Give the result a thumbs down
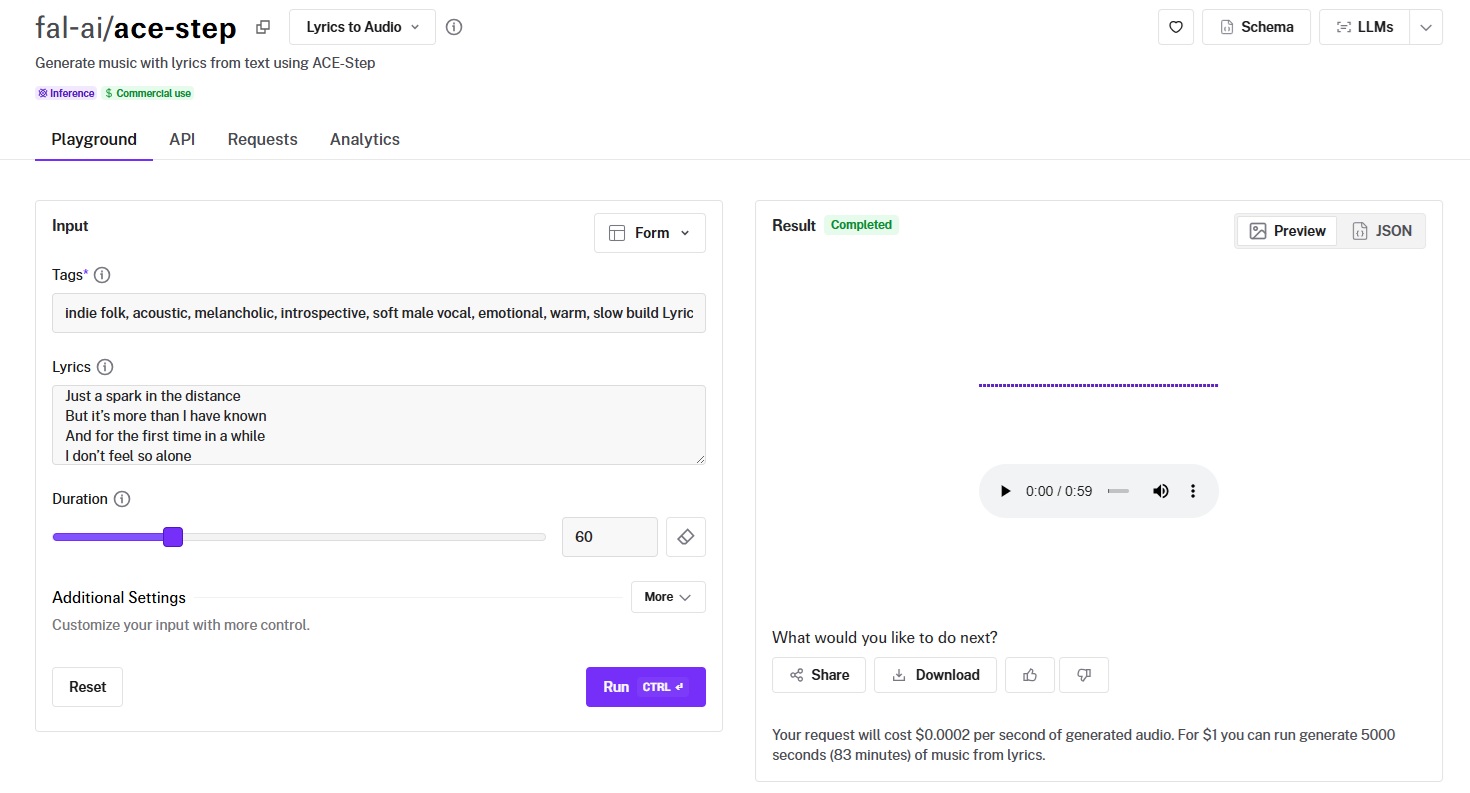Screen dimensions: 1470x793 [x=1084, y=675]
